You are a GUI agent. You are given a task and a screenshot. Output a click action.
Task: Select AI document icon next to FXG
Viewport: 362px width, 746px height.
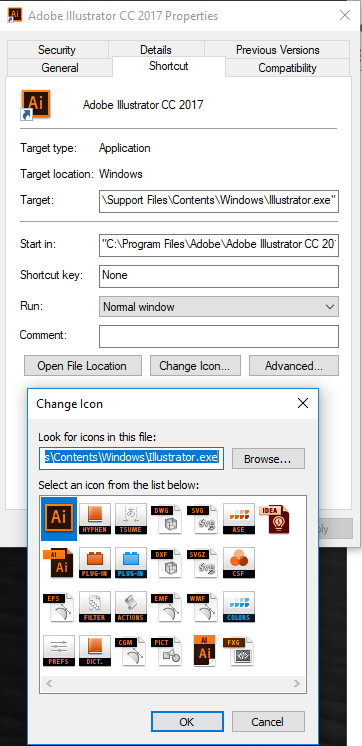204,650
